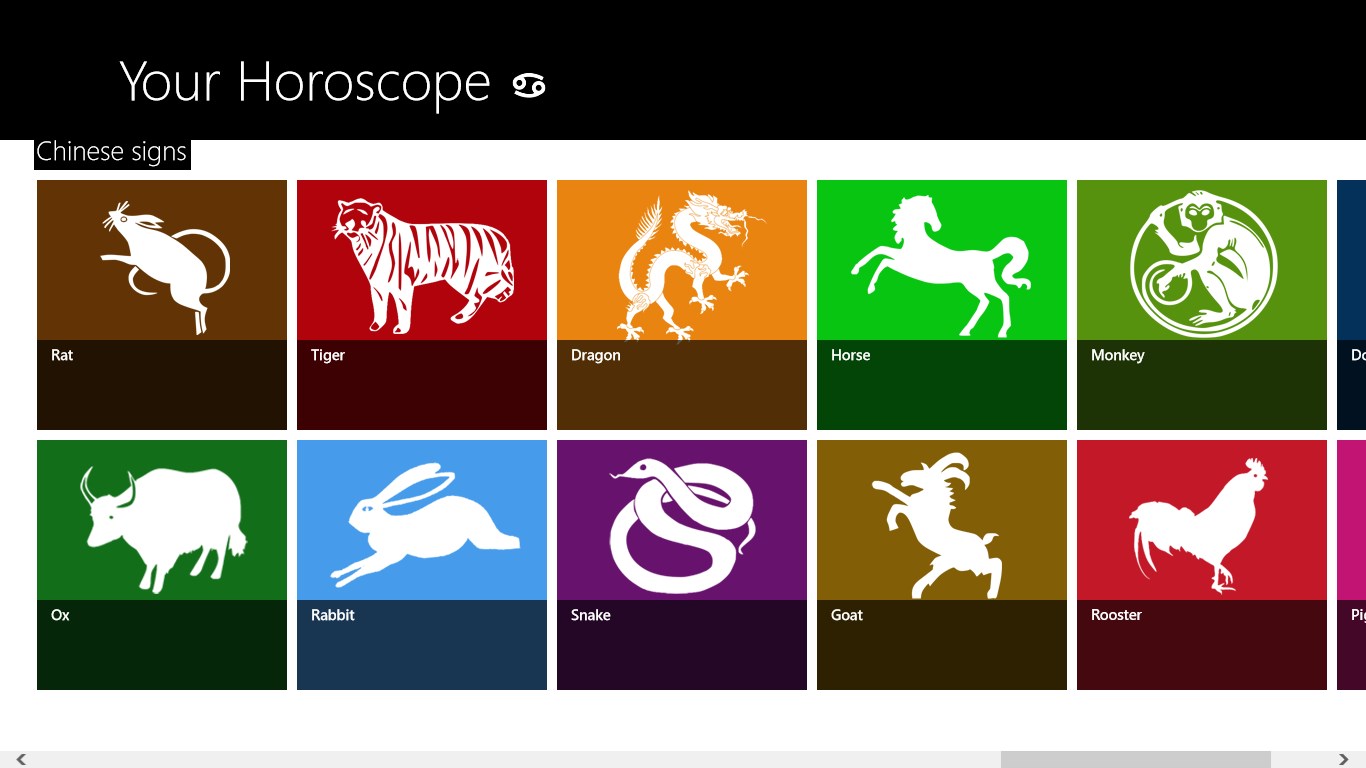Open partially visible Pig tile
The image size is (1366, 768).
pos(1351,565)
